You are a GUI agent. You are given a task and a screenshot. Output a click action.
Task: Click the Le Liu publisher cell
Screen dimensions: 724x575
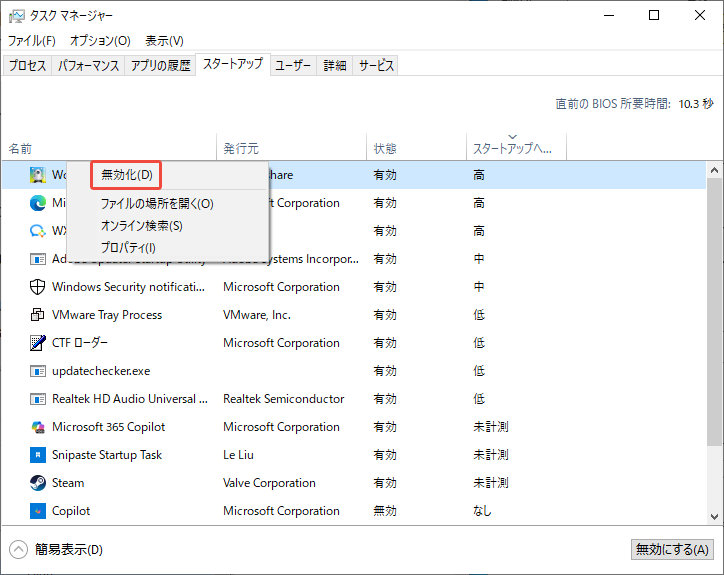(238, 455)
